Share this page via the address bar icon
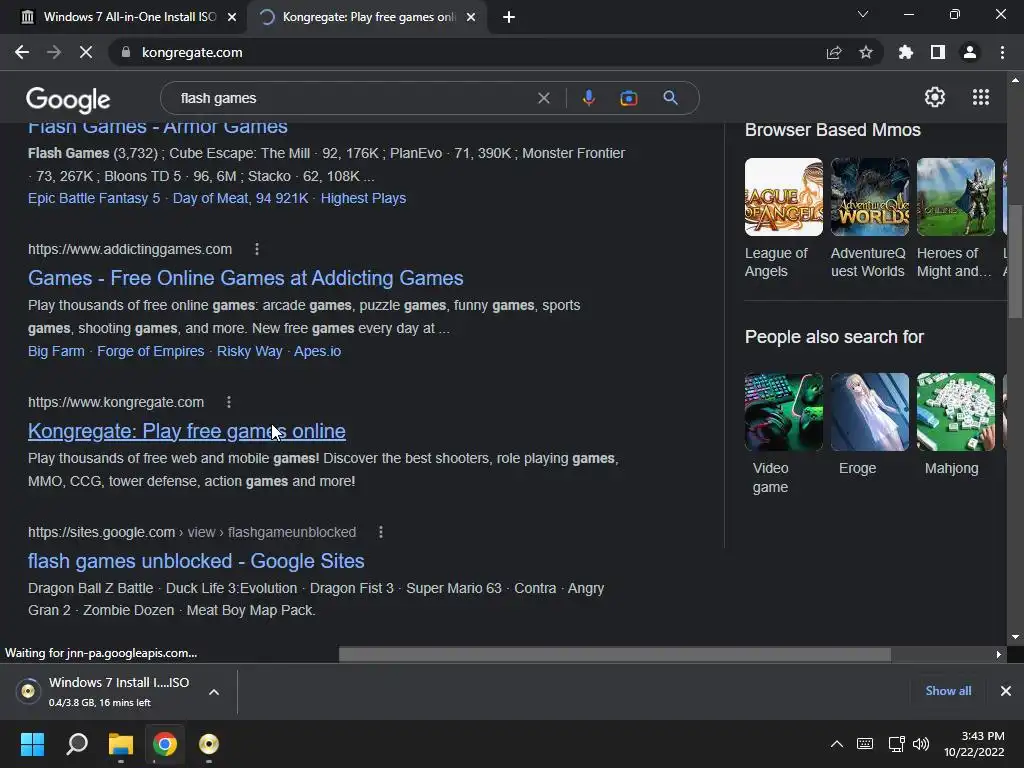The image size is (1024, 768). coord(834,52)
